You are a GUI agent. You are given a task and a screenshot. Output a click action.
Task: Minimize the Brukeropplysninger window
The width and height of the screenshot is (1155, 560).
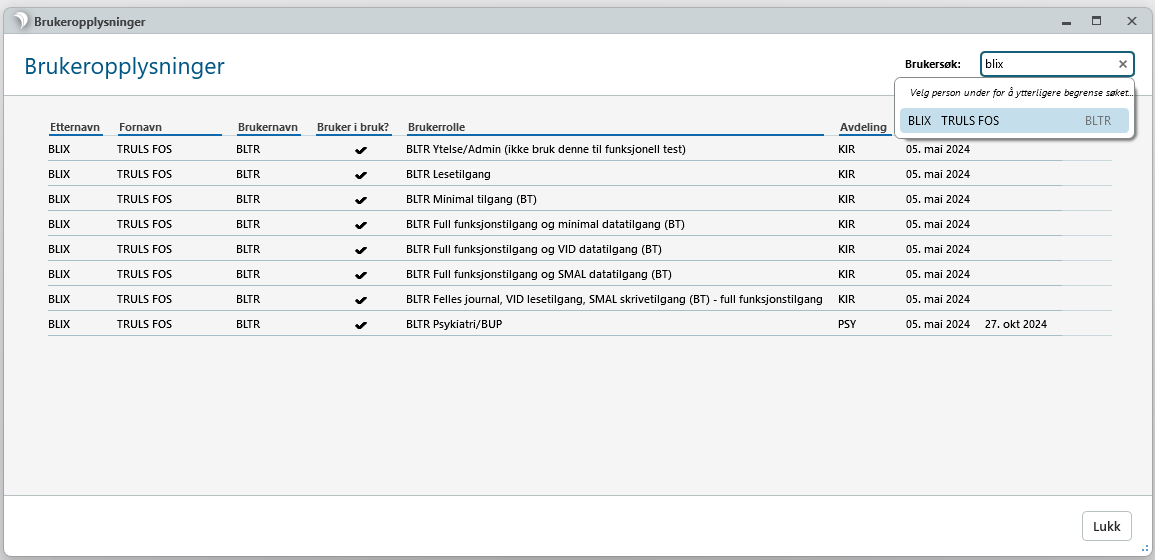[1067, 21]
